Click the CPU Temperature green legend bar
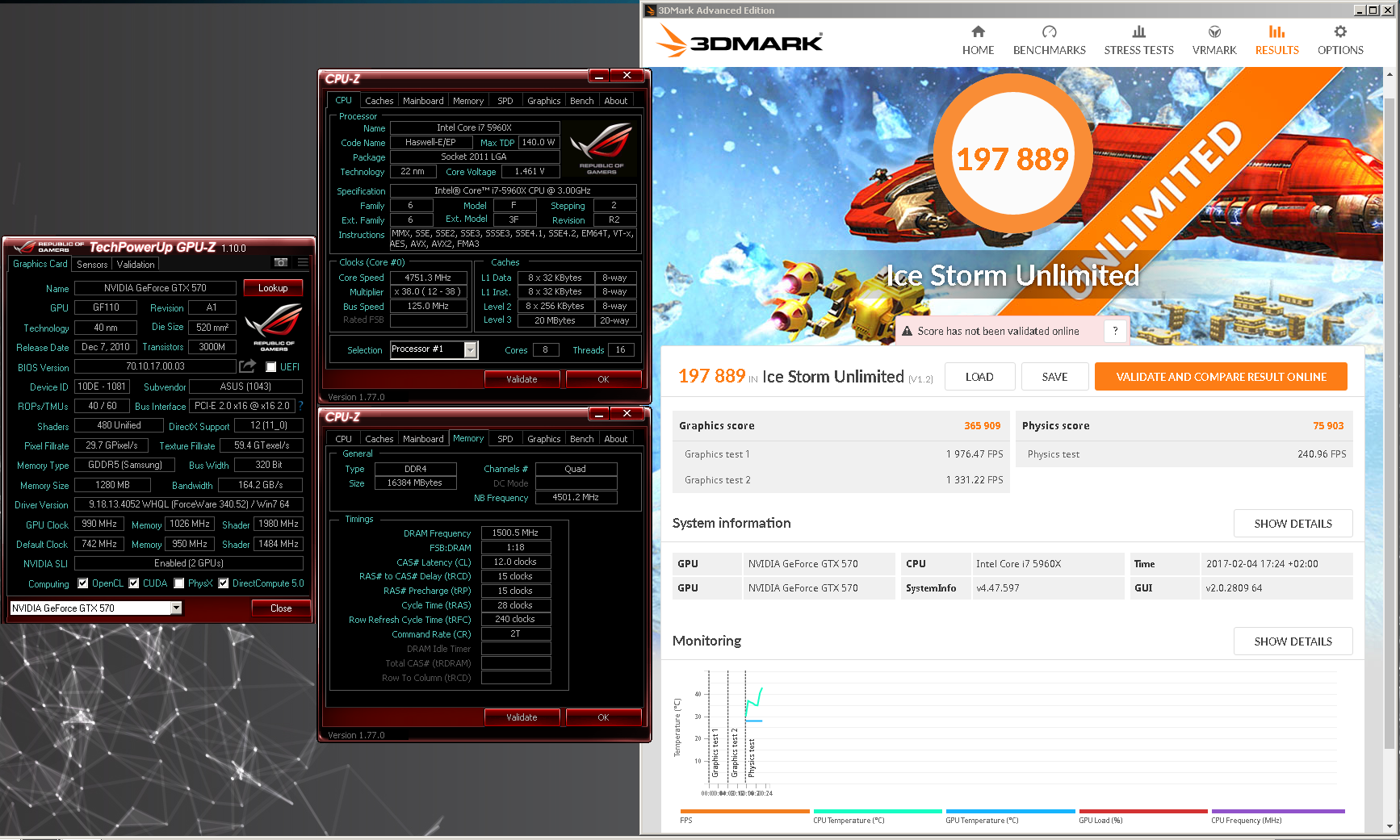Viewport: 1400px width, 840px height. [878, 811]
